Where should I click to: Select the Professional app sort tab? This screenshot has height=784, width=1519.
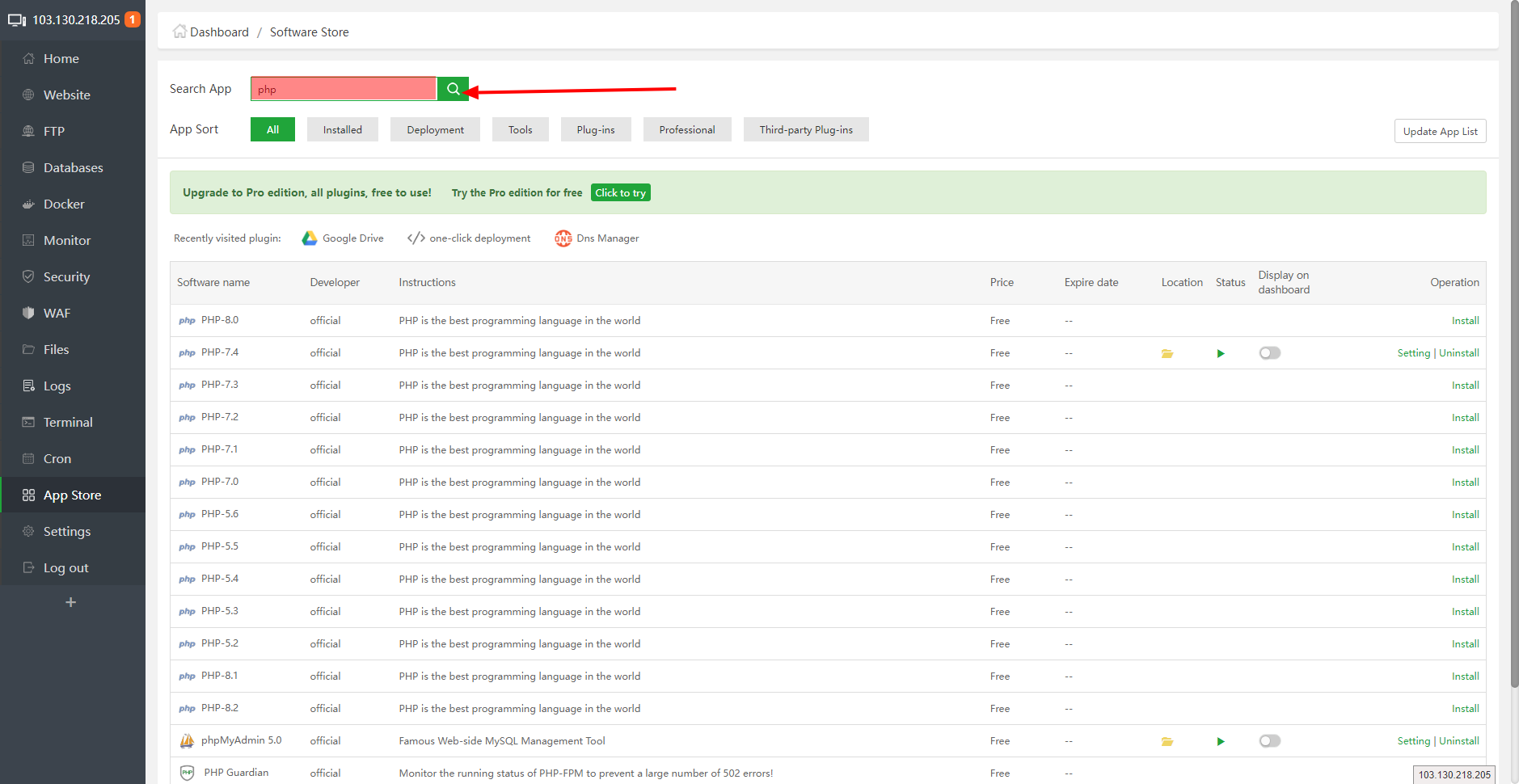(x=687, y=129)
